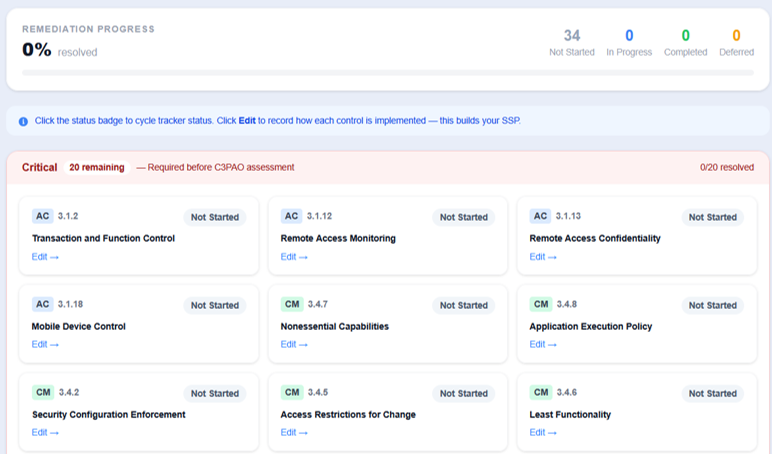Click the 0 Deferred counter
Viewport: 772px width, 454px height.
point(736,43)
